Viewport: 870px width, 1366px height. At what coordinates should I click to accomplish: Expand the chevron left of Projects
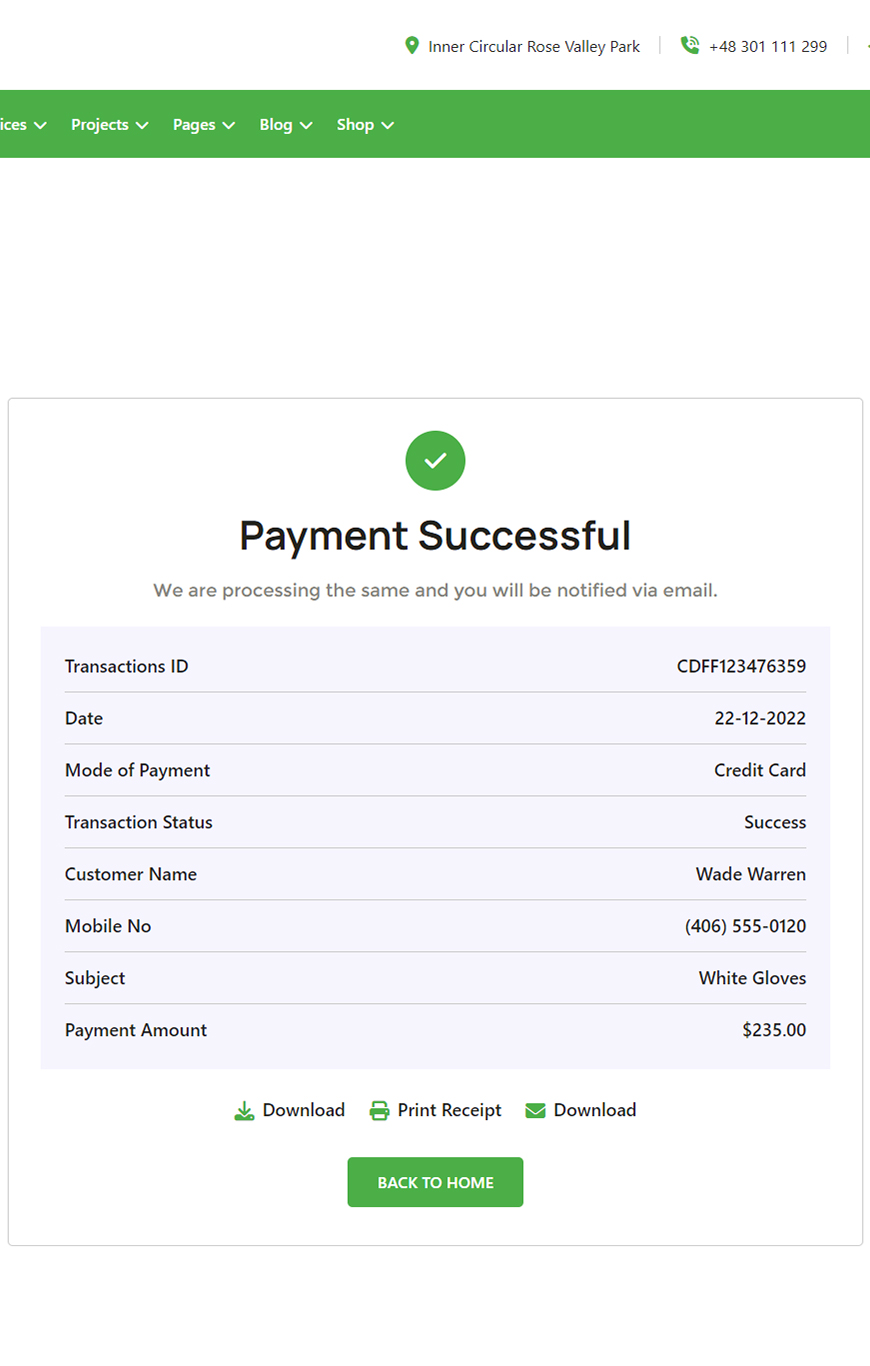[x=40, y=125]
